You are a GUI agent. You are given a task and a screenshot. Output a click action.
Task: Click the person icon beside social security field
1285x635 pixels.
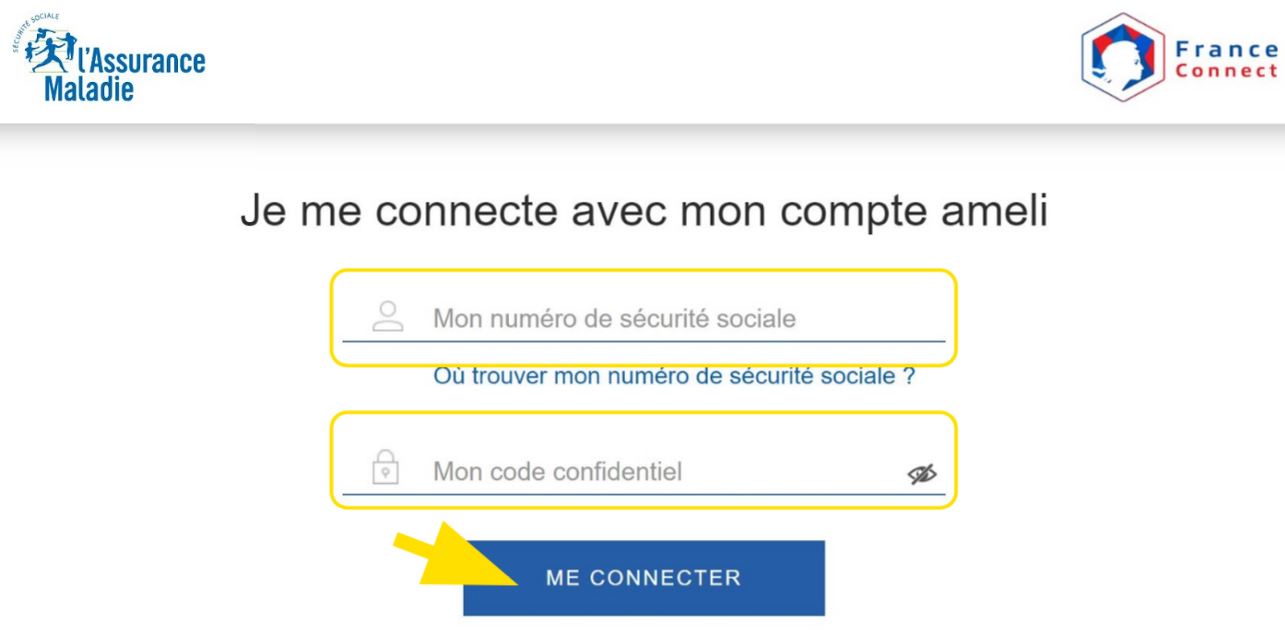click(x=387, y=317)
